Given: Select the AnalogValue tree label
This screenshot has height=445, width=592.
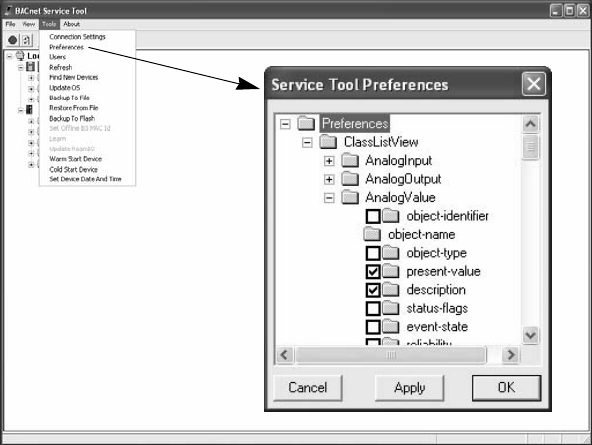Looking at the screenshot, I should coord(400,197).
